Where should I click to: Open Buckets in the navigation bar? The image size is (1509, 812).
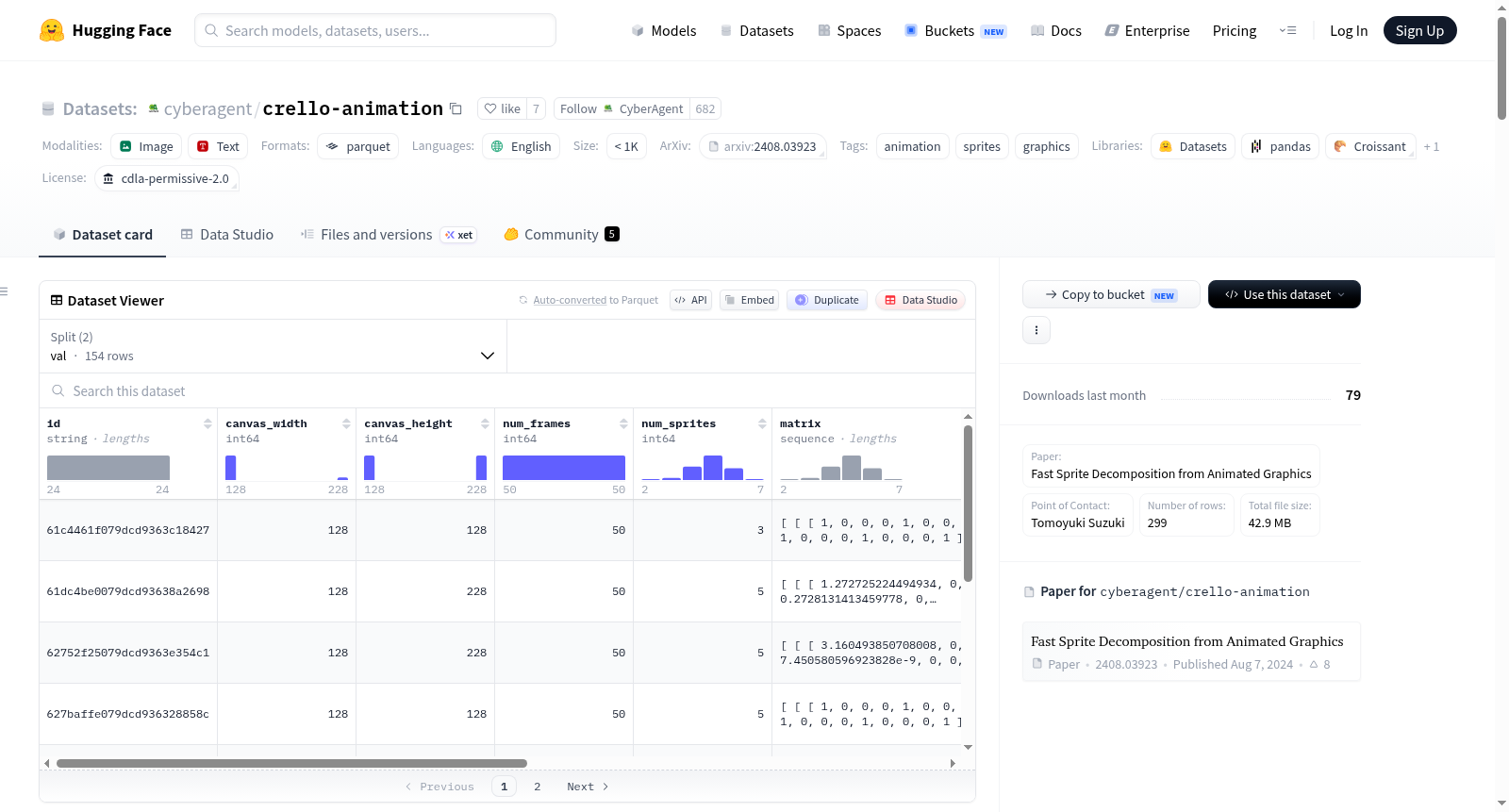click(x=955, y=30)
